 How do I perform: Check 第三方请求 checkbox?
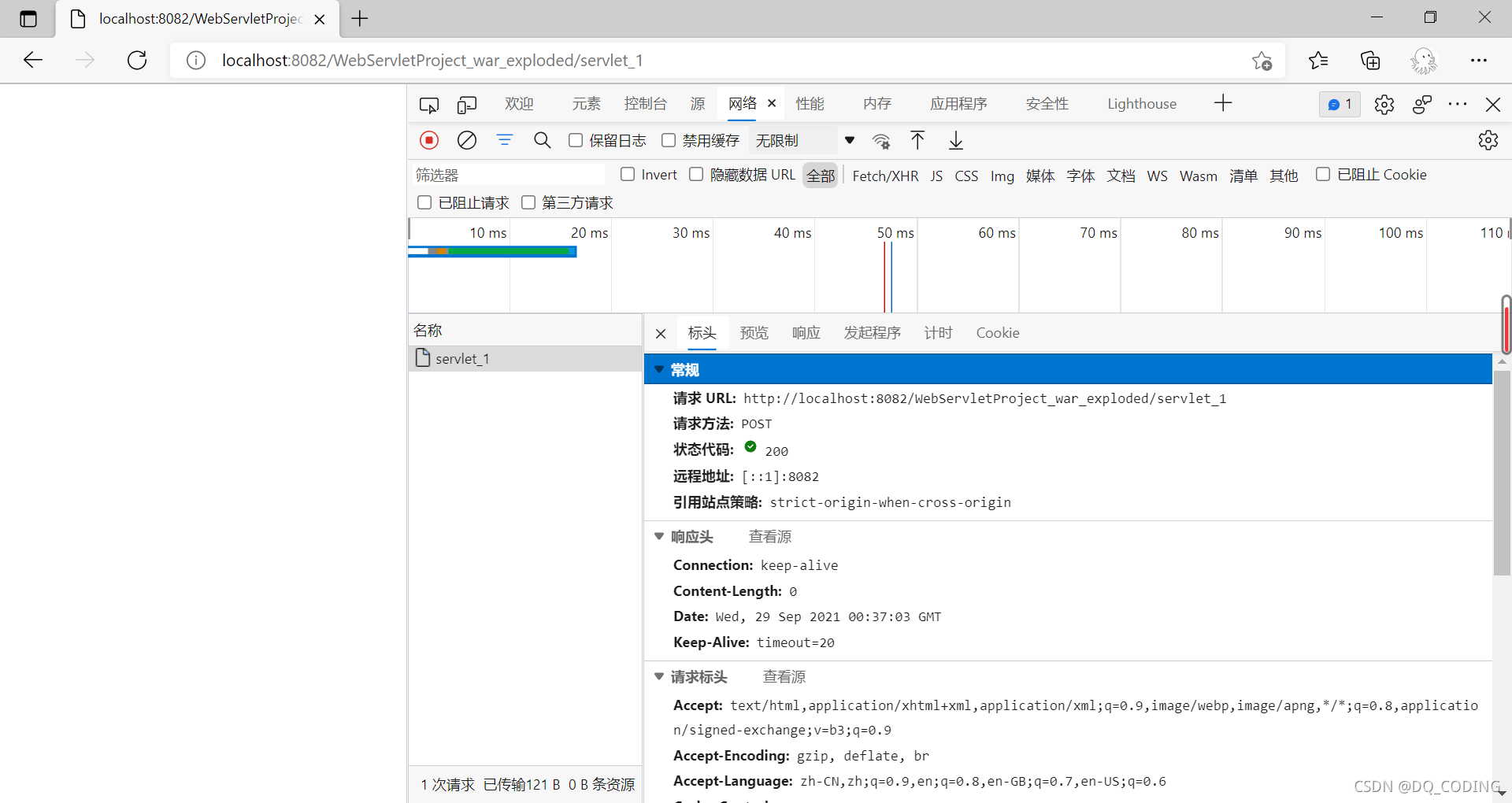pyautogui.click(x=528, y=202)
